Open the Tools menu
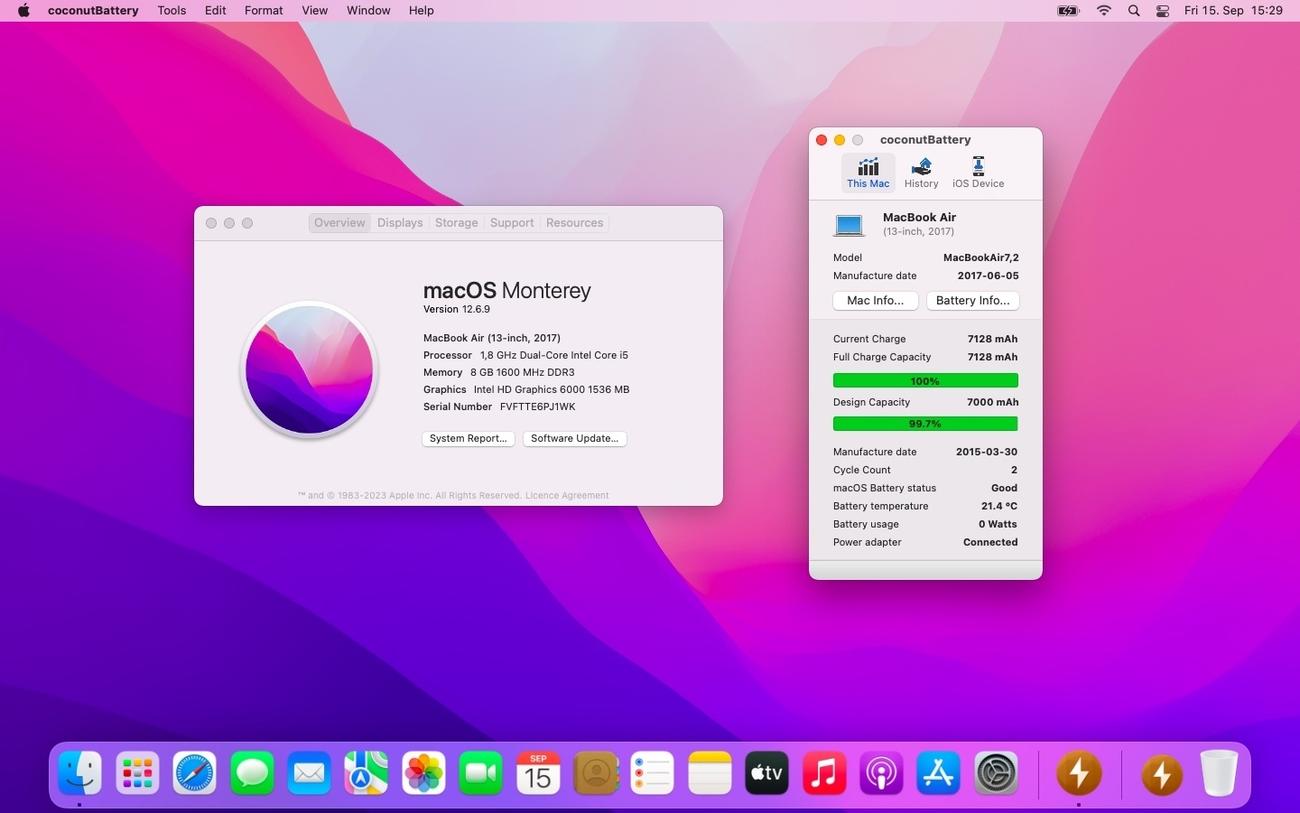Screen dimensions: 1300x813 [172, 10]
